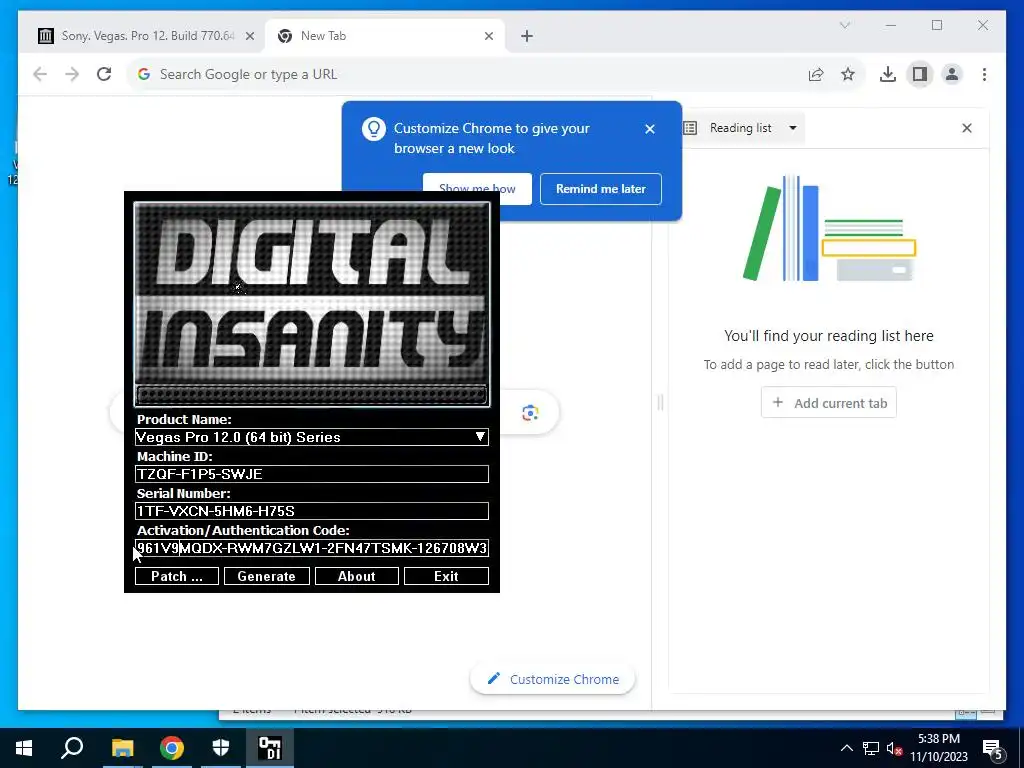Open Google Chrome from the taskbar
1024x768 pixels.
[x=172, y=748]
